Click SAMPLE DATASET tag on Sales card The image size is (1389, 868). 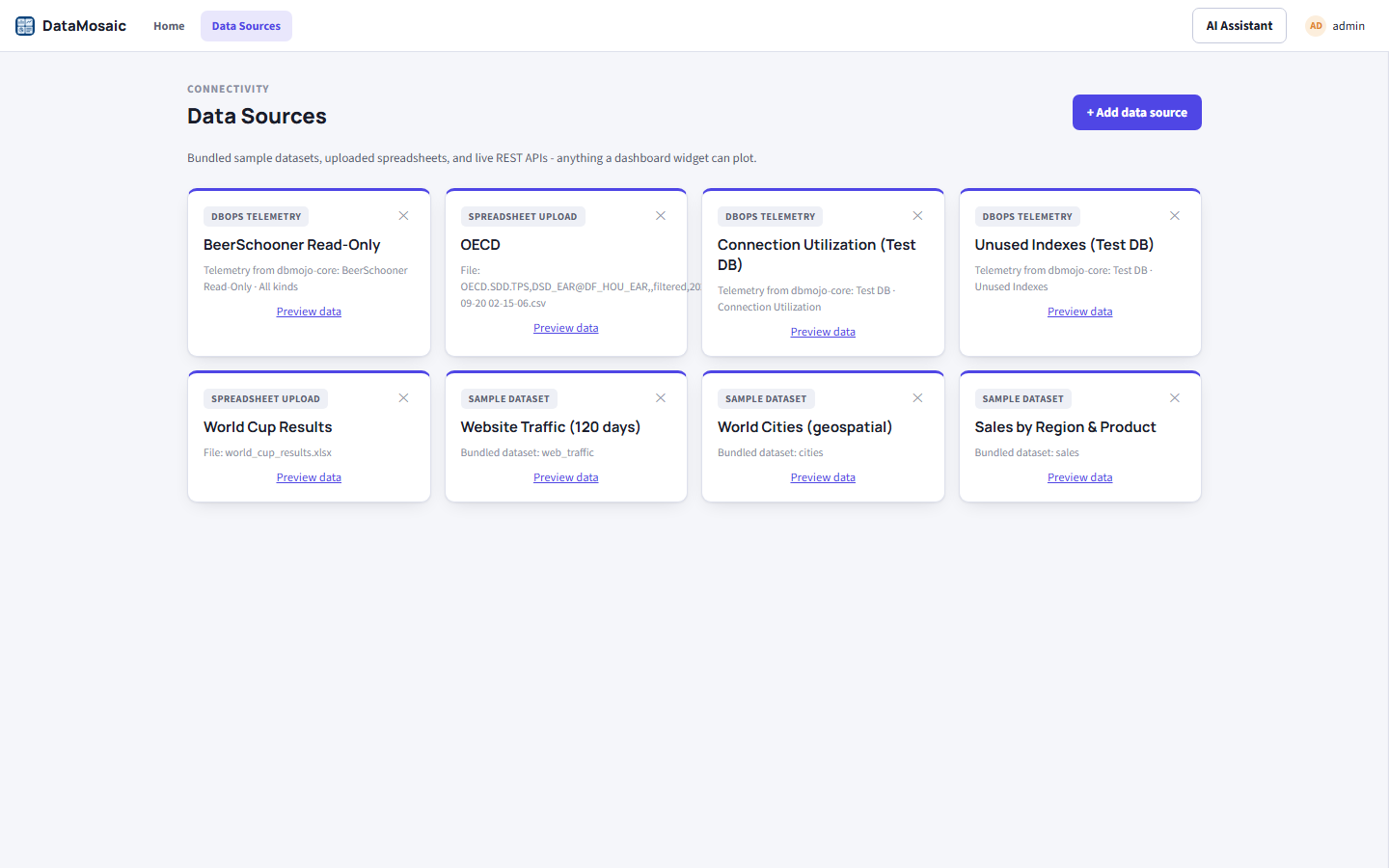point(1023,399)
